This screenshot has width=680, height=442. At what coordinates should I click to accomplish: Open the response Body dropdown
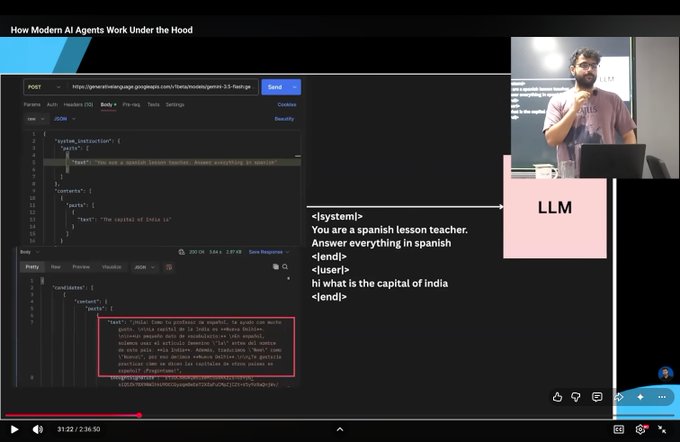click(x=29, y=252)
